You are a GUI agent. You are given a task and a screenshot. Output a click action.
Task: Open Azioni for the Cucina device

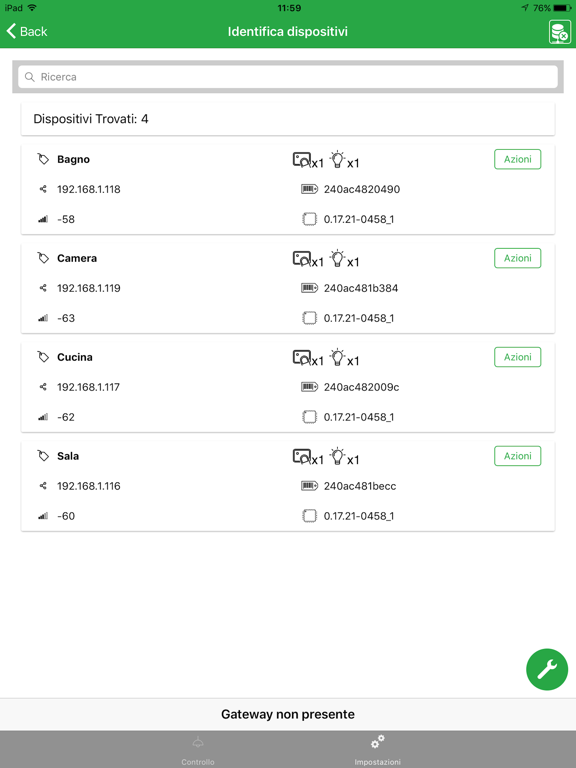pos(517,357)
